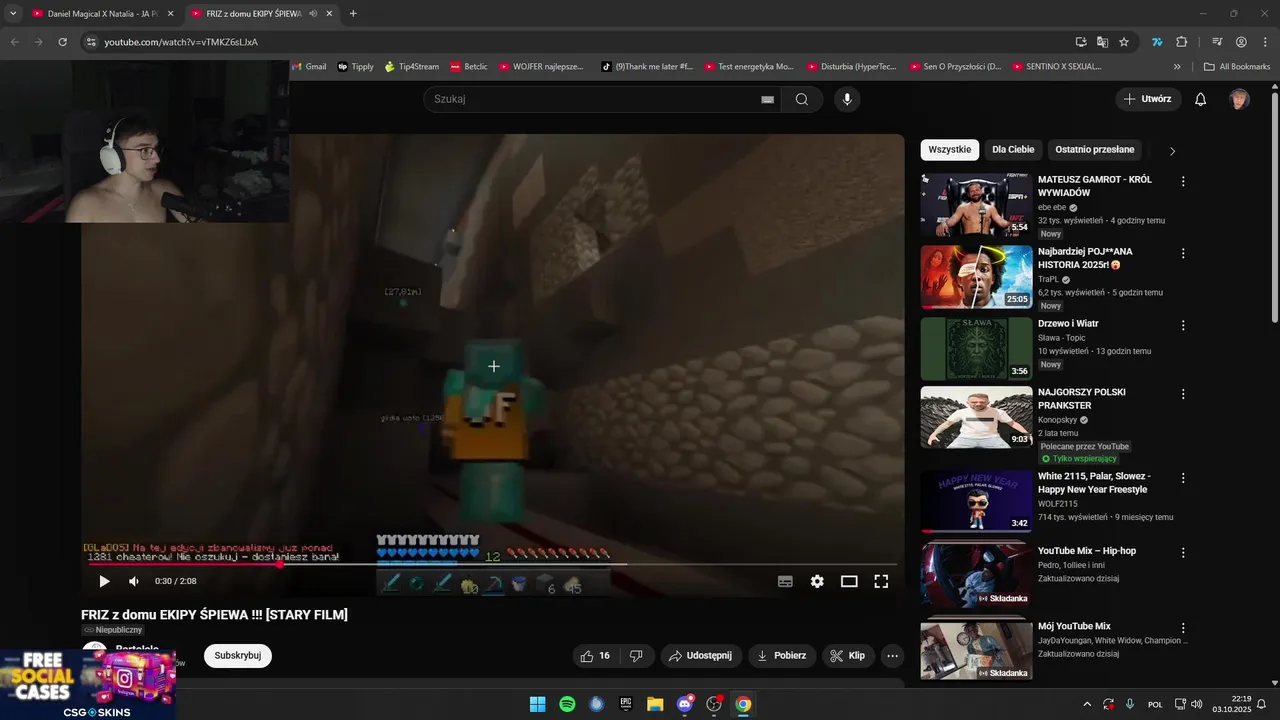Open Extensions puzzle icon
The height and width of the screenshot is (720, 1280).
point(1181,42)
